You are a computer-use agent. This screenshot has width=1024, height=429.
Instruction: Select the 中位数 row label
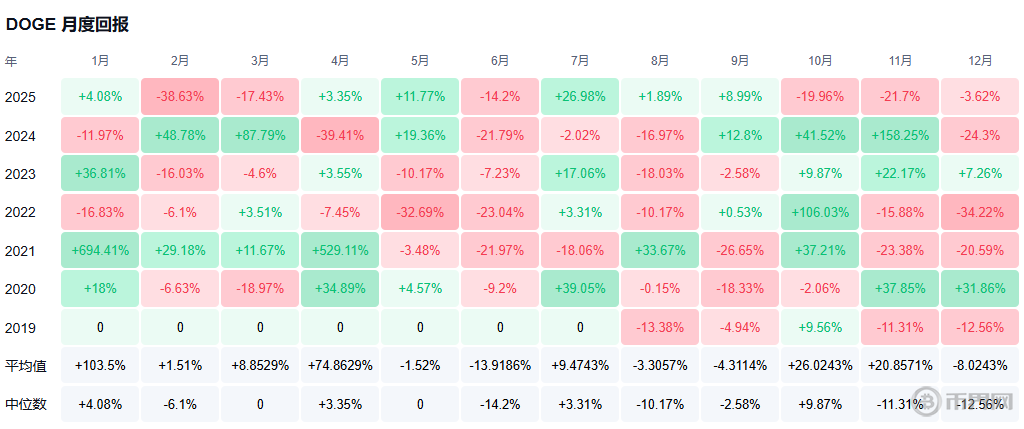tap(25, 404)
